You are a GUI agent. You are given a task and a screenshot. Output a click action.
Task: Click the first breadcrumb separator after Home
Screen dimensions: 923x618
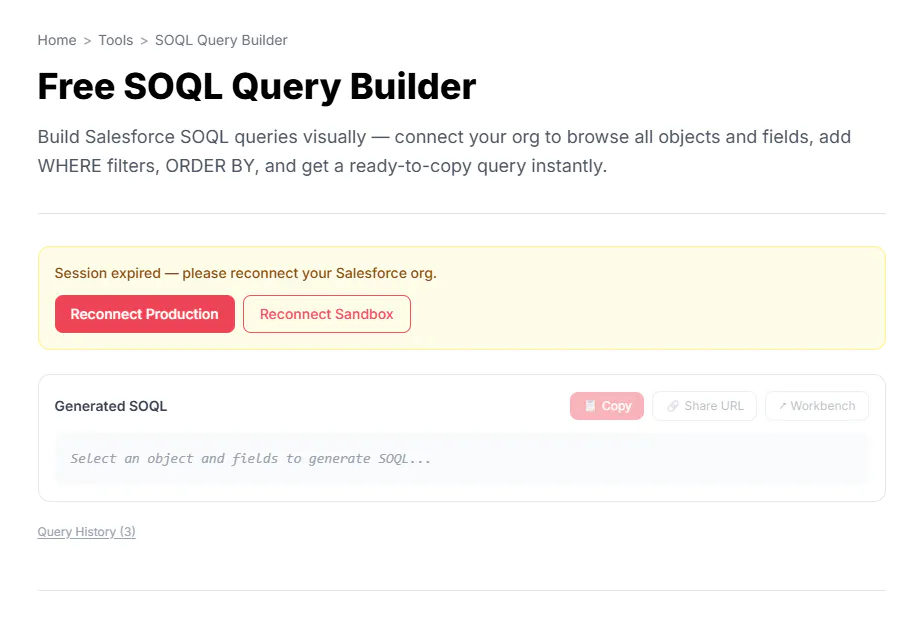87,41
